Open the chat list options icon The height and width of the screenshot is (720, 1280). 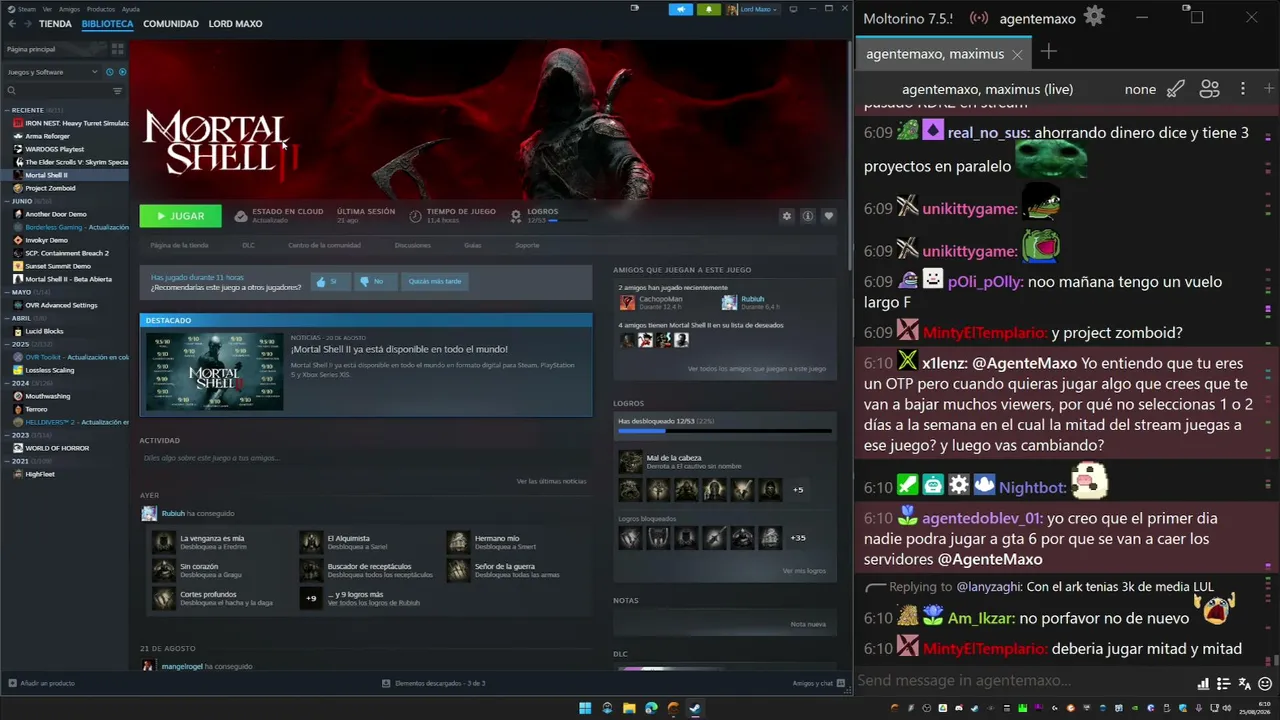coord(1223,684)
